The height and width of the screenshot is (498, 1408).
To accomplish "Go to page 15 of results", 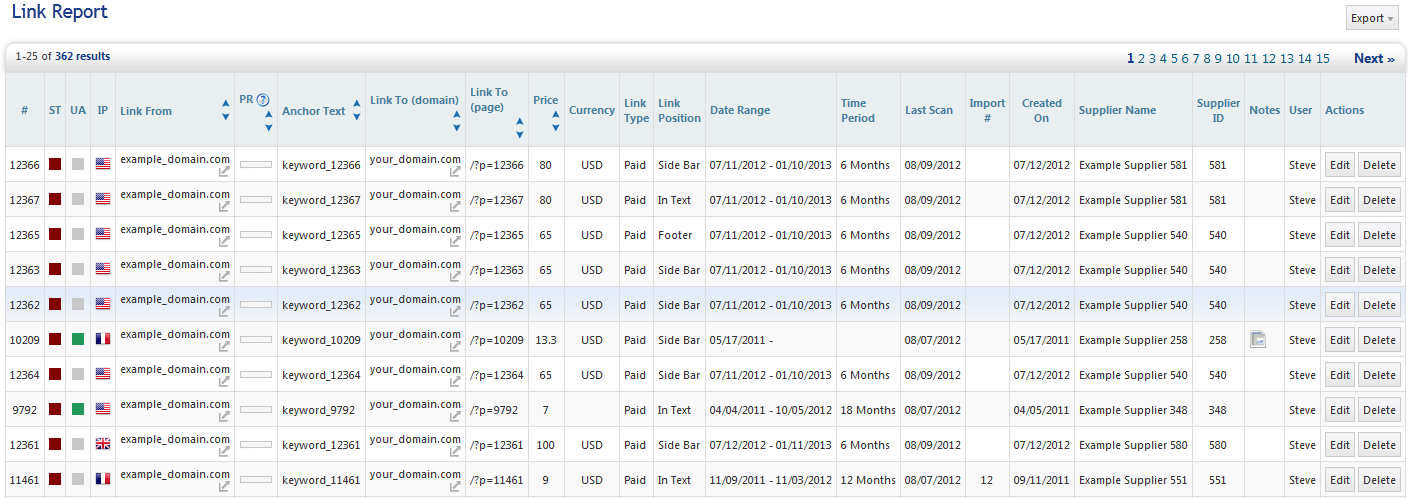I will (x=1322, y=58).
